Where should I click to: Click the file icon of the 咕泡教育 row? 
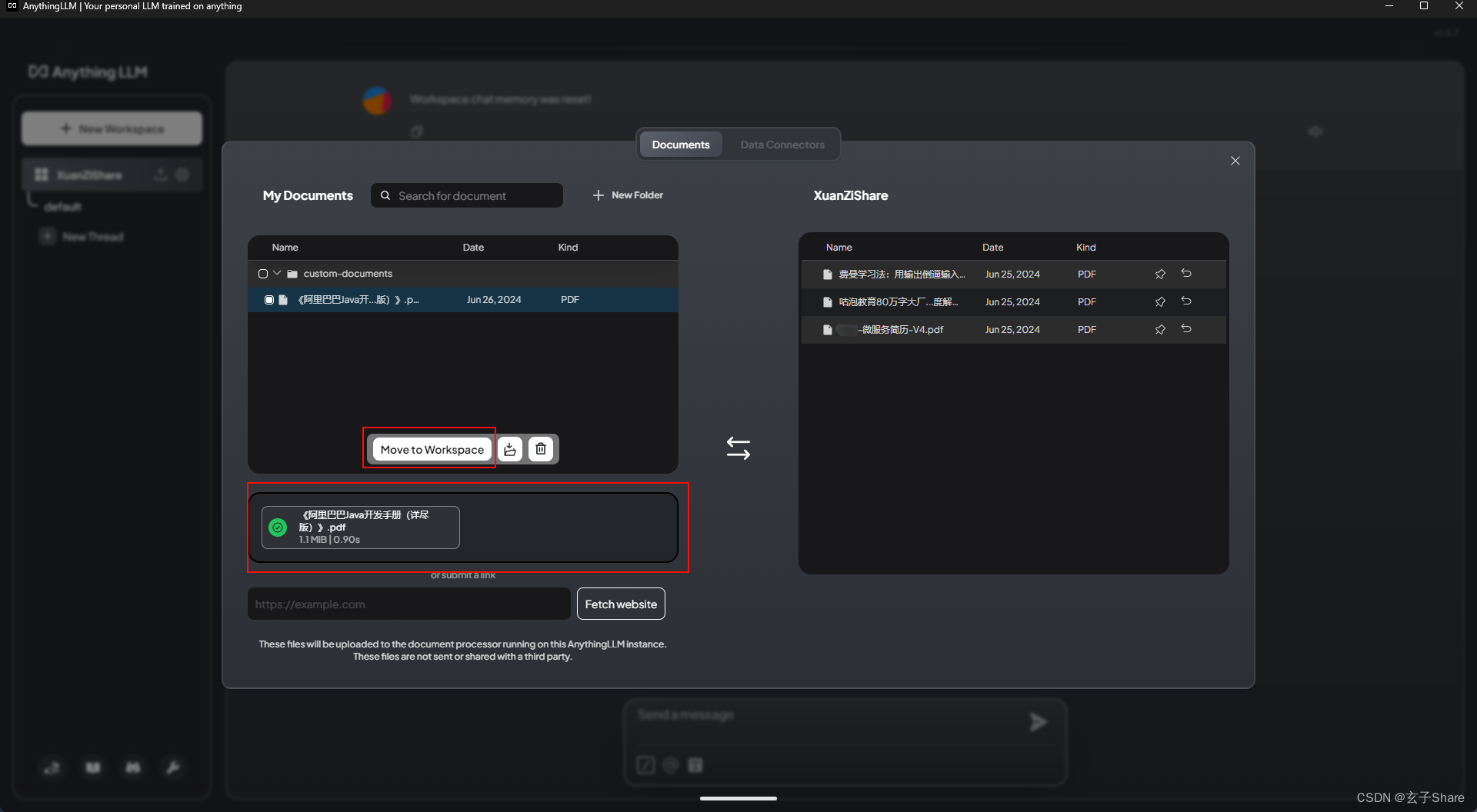point(828,302)
